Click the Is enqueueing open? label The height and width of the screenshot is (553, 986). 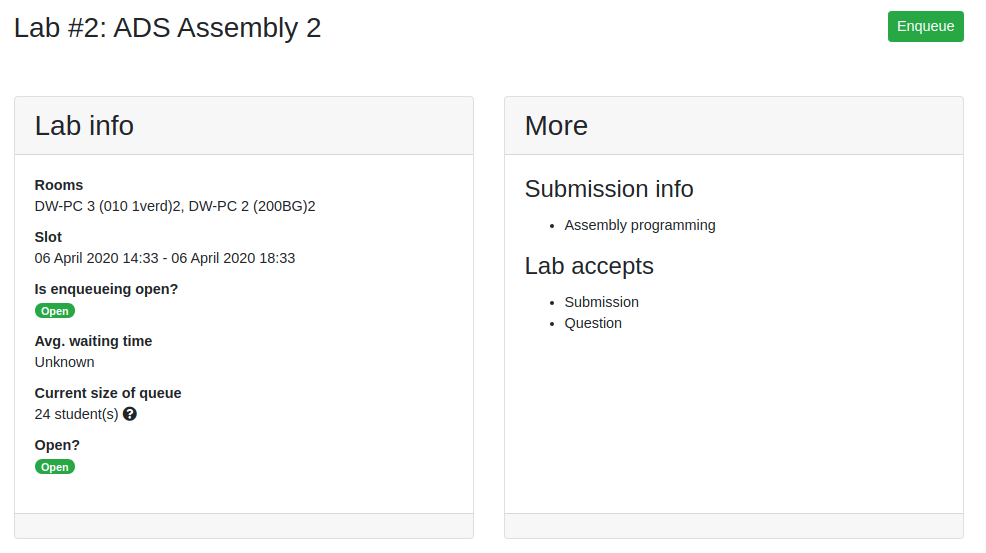(106, 289)
